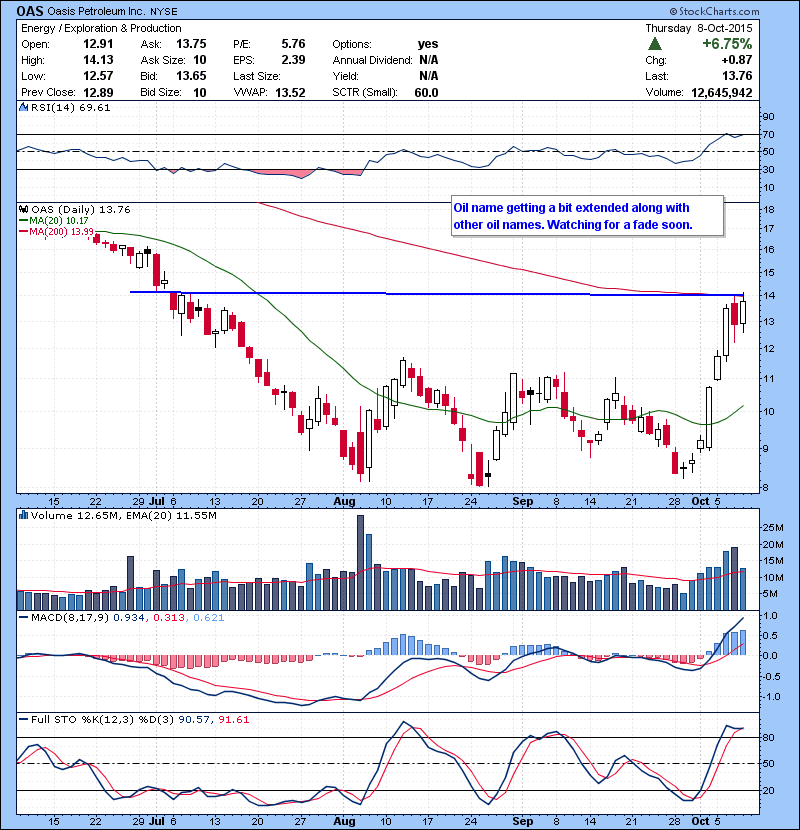
Task: Click Energy / Exploration & Production sector text
Action: 101,28
